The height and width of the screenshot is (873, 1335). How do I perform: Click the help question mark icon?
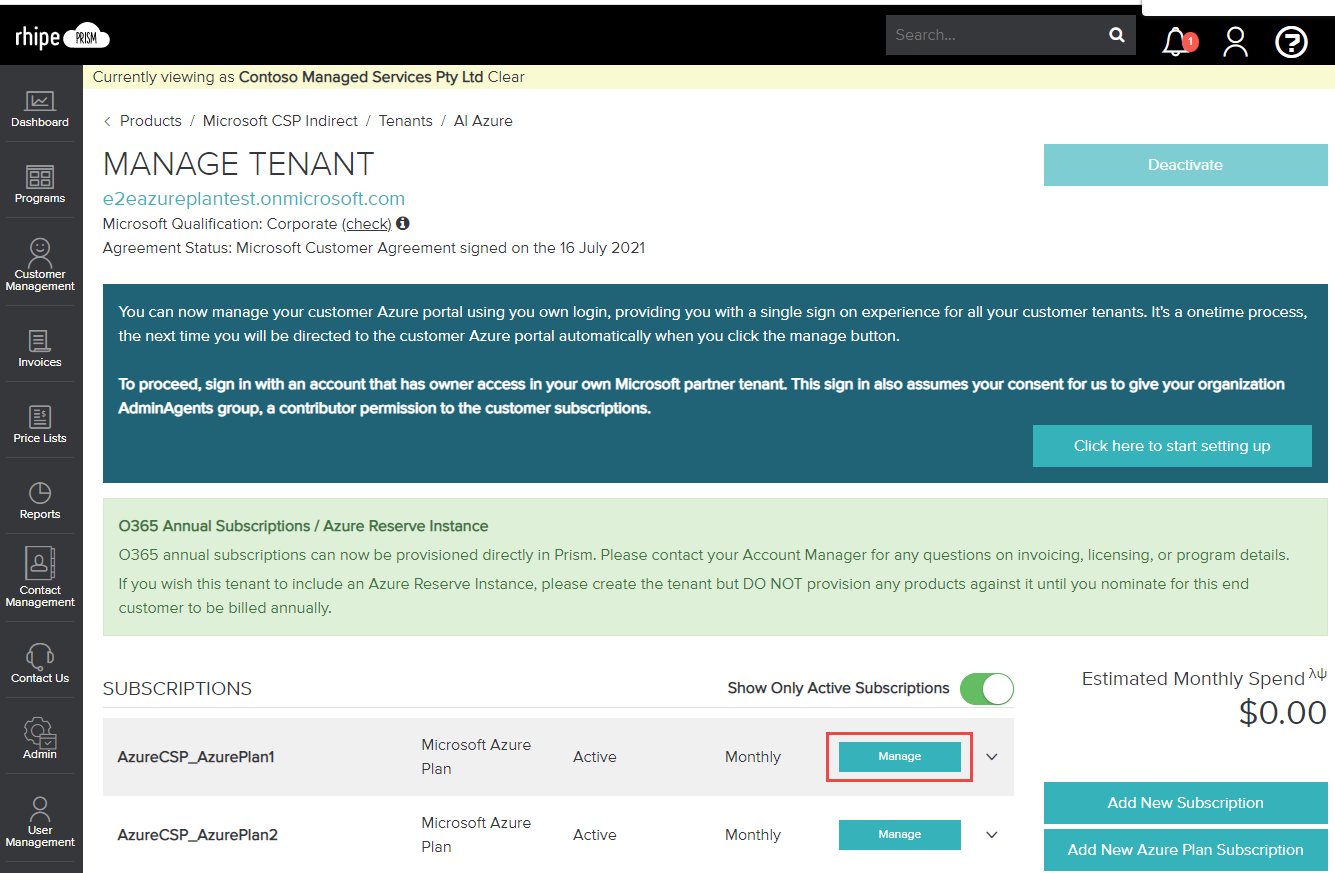[1291, 41]
